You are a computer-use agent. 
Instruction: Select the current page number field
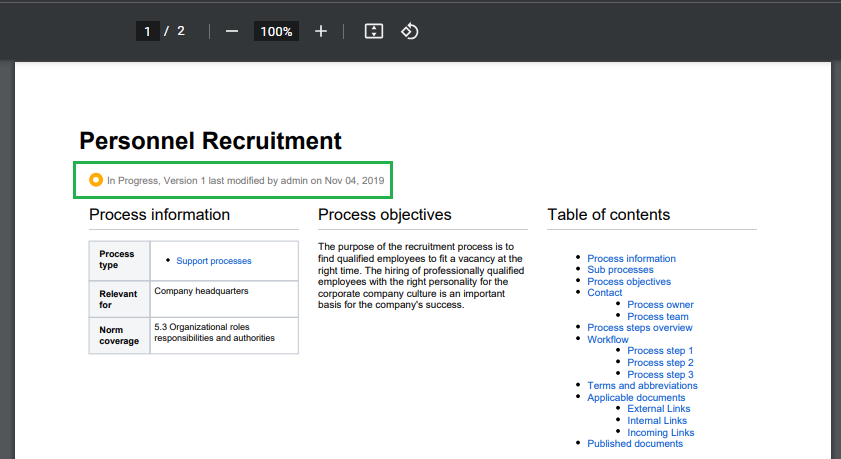coord(148,31)
